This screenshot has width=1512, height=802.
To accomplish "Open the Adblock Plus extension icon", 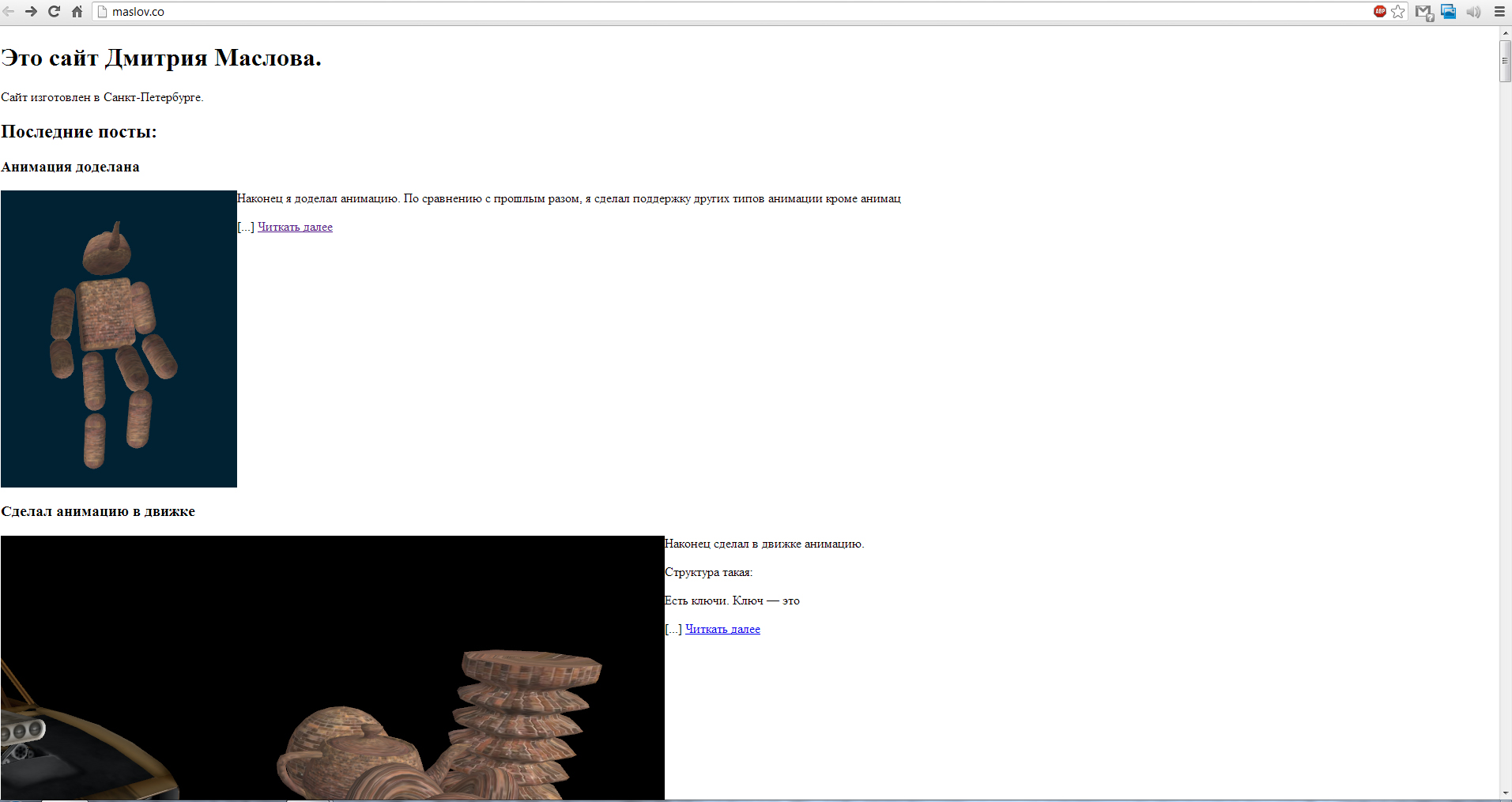I will click(1380, 11).
